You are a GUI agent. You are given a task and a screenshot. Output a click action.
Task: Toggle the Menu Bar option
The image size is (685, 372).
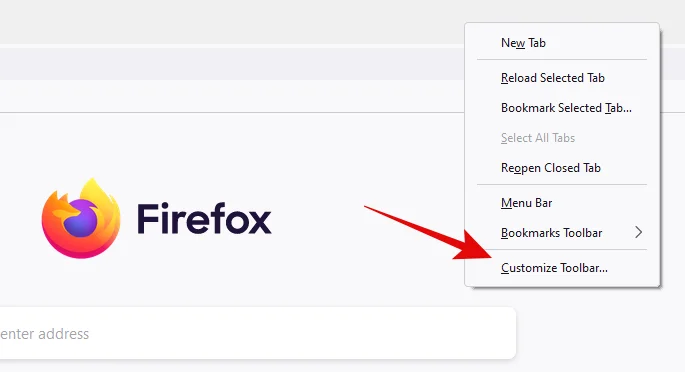click(562, 203)
